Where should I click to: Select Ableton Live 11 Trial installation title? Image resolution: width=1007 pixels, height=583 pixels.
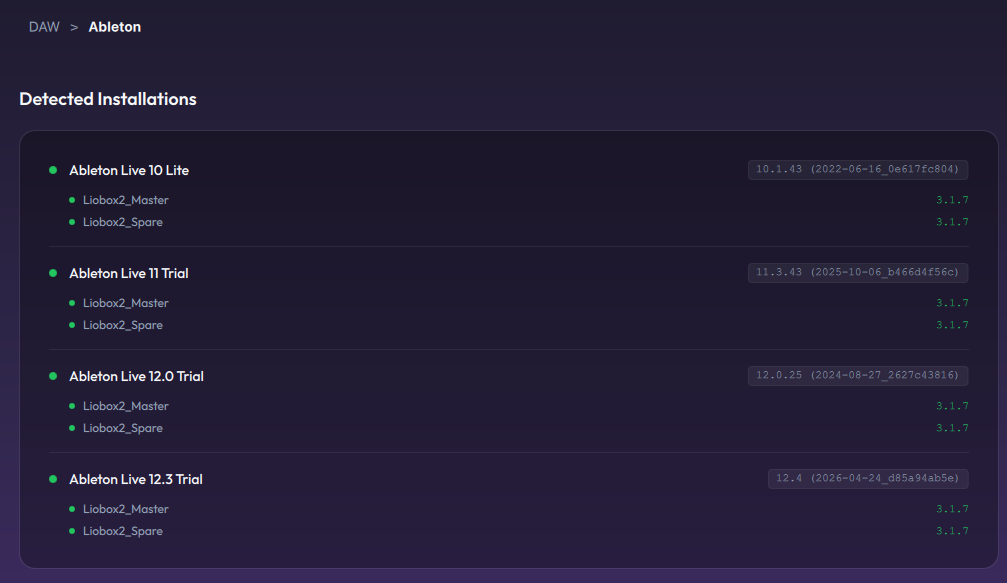[128, 273]
